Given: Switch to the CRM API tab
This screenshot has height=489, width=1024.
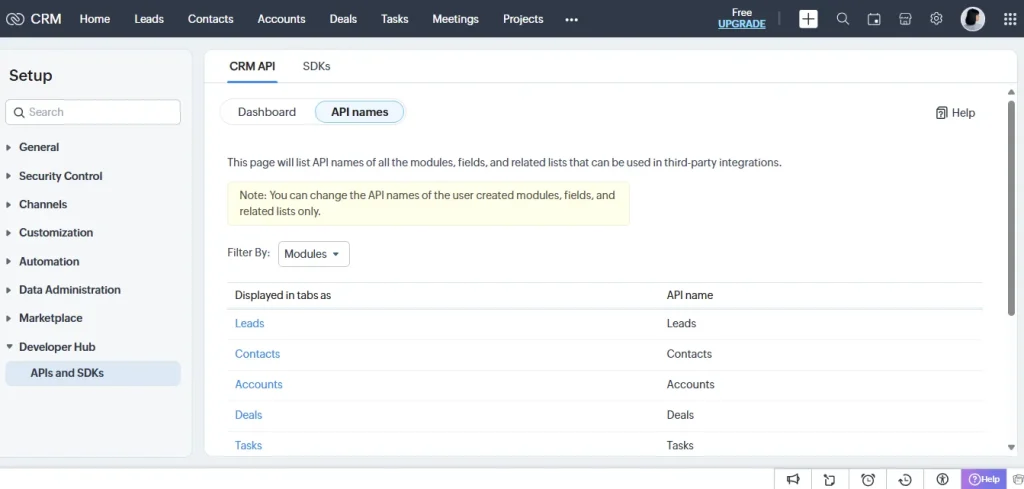Looking at the screenshot, I should pos(252,66).
